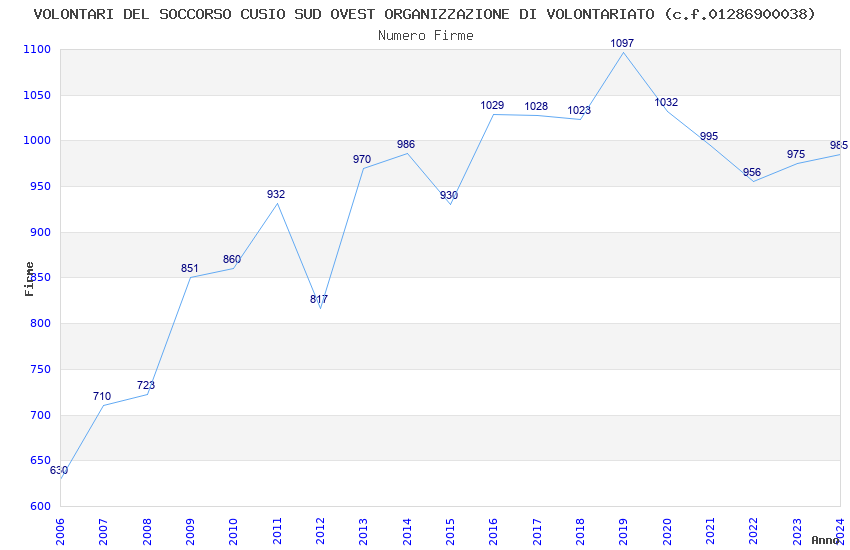Click the 2006 x-axis year label
The image size is (850, 550).
point(60,532)
